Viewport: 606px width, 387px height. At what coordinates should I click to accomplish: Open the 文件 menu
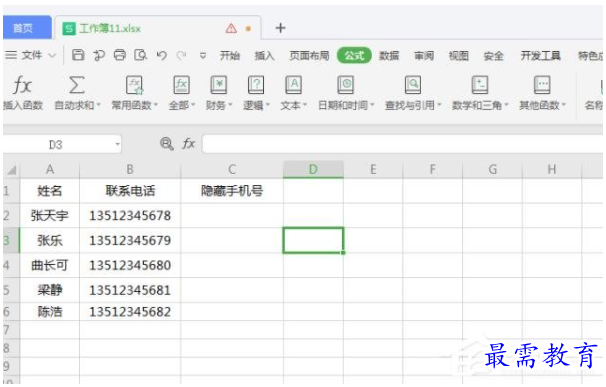coord(31,56)
